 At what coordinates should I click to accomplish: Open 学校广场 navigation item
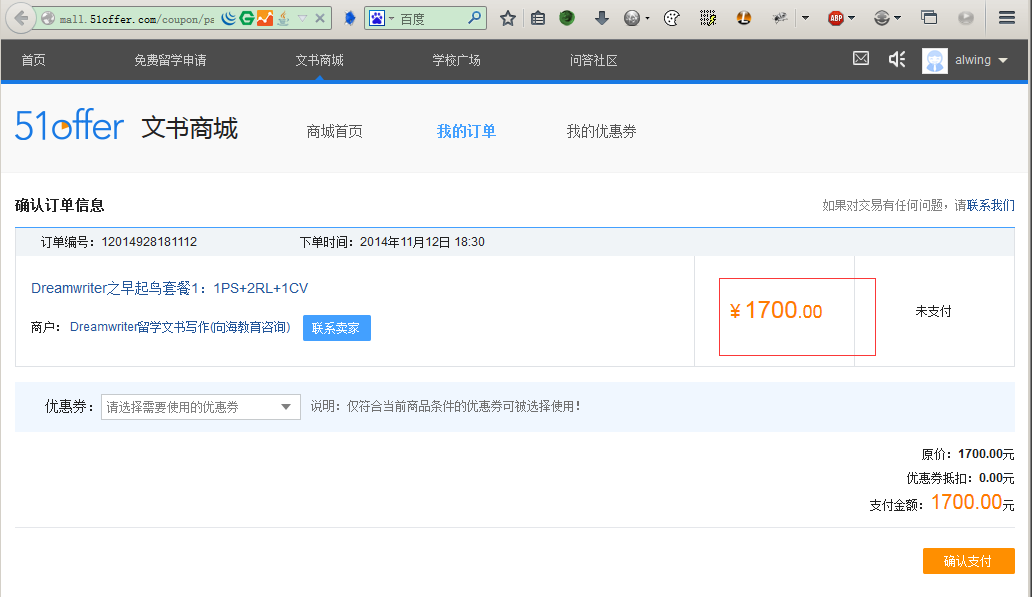click(456, 61)
